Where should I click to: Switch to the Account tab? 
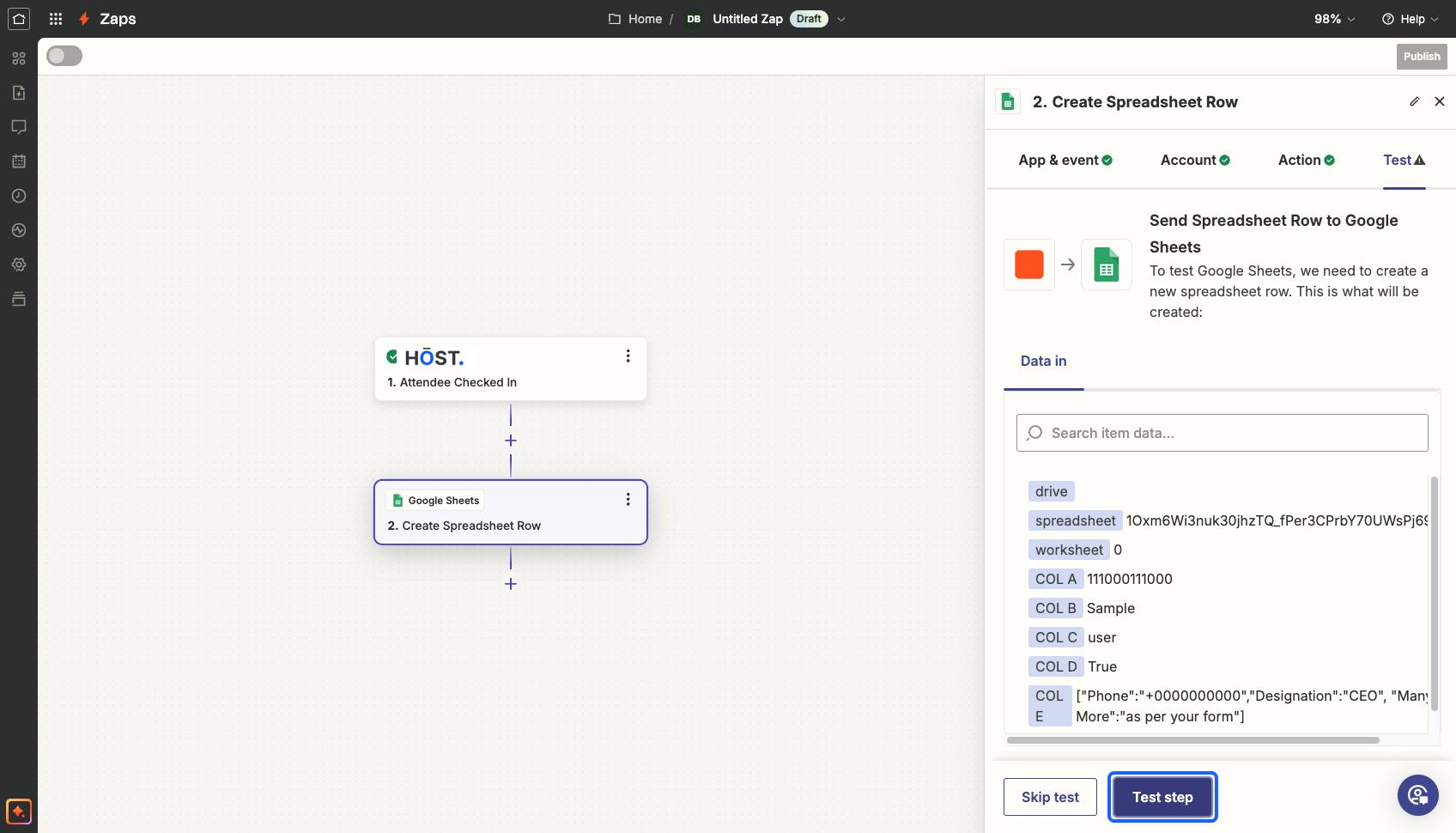[x=1195, y=160]
